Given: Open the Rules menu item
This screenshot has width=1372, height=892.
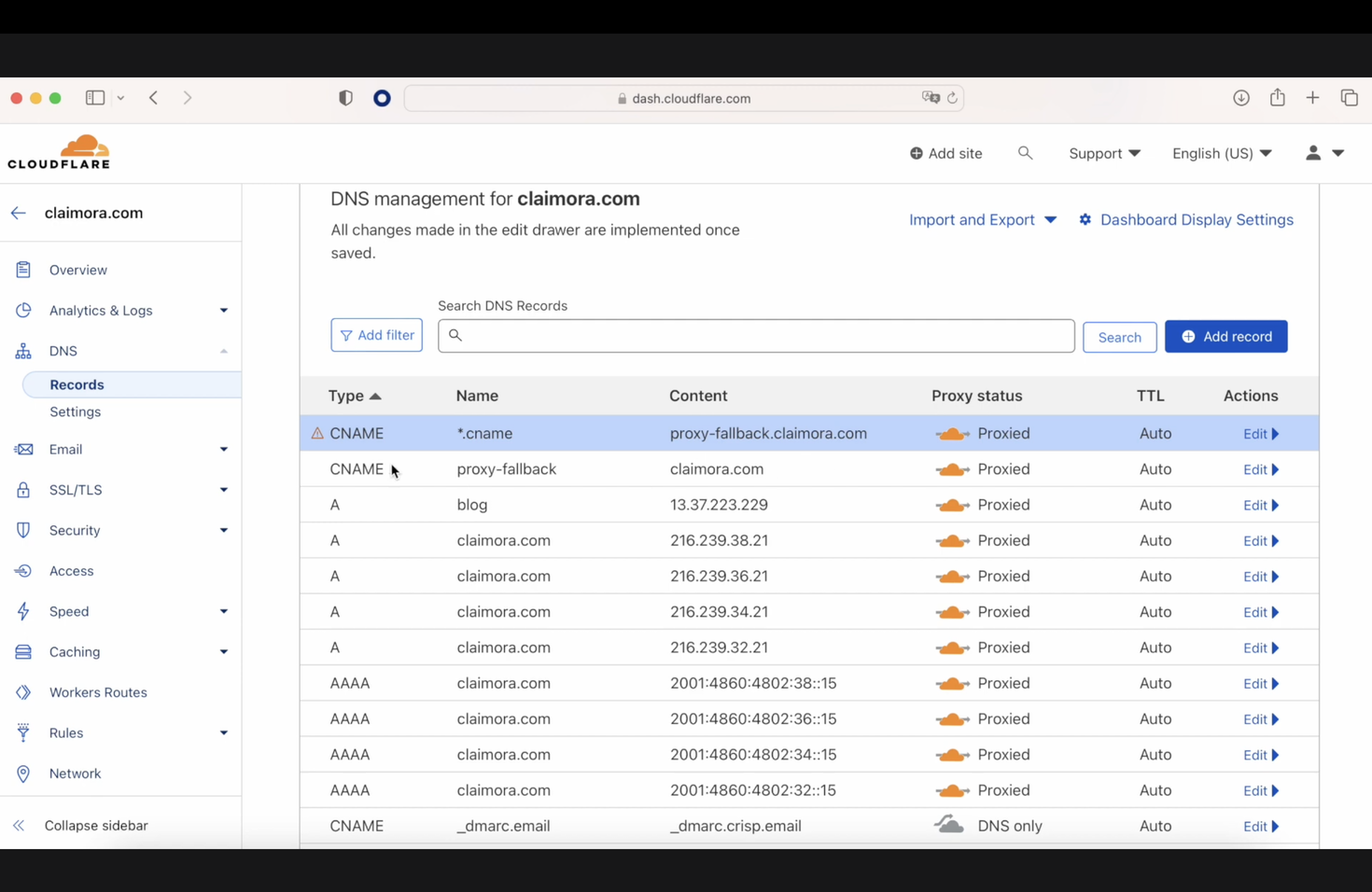Looking at the screenshot, I should point(66,733).
